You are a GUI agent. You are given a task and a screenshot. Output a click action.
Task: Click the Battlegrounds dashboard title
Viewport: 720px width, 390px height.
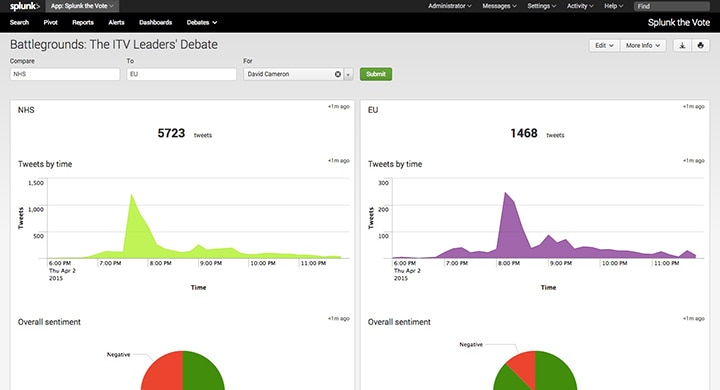click(114, 45)
